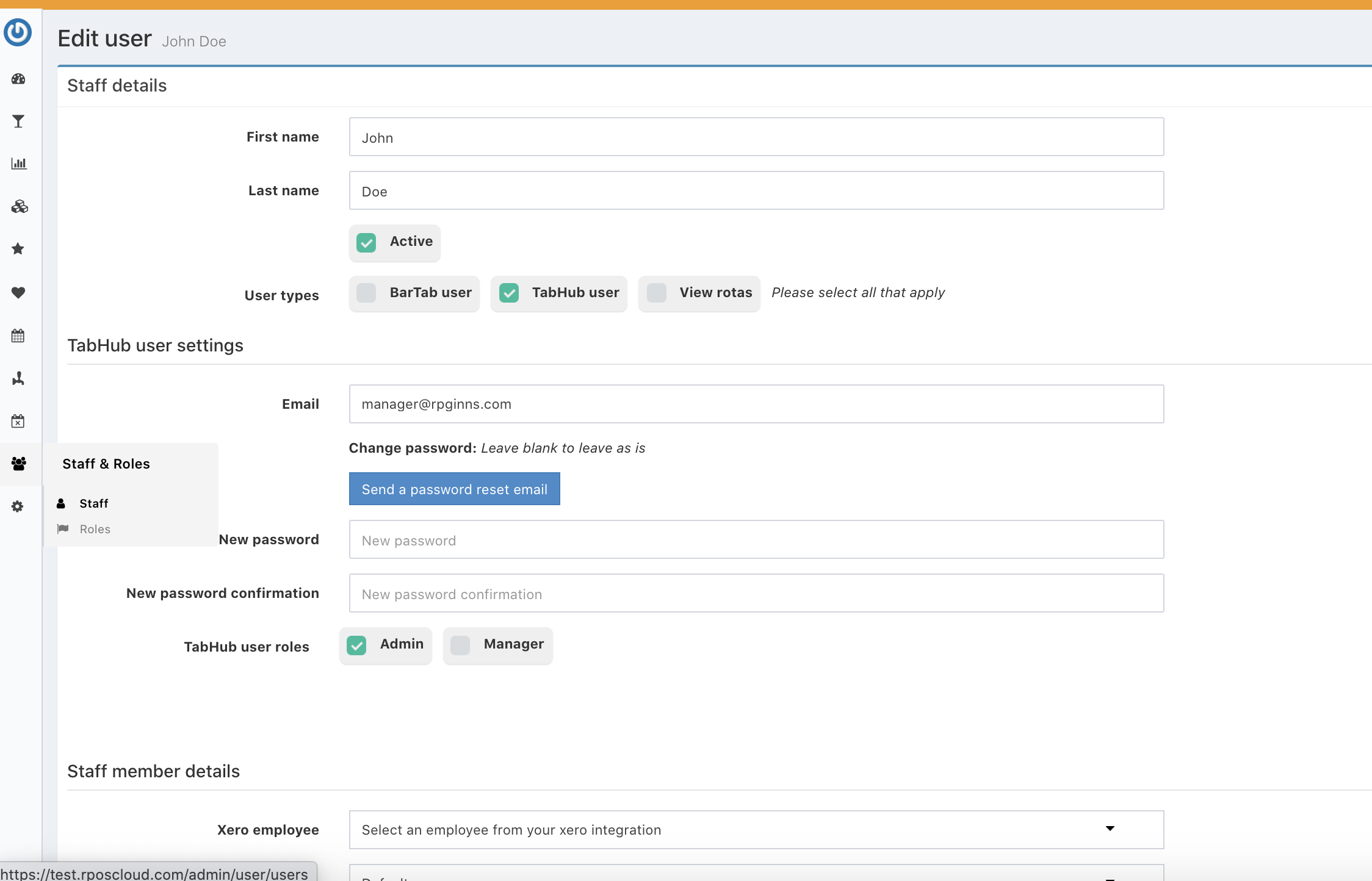1372x881 pixels.
Task: Send a password reset email
Action: [454, 489]
